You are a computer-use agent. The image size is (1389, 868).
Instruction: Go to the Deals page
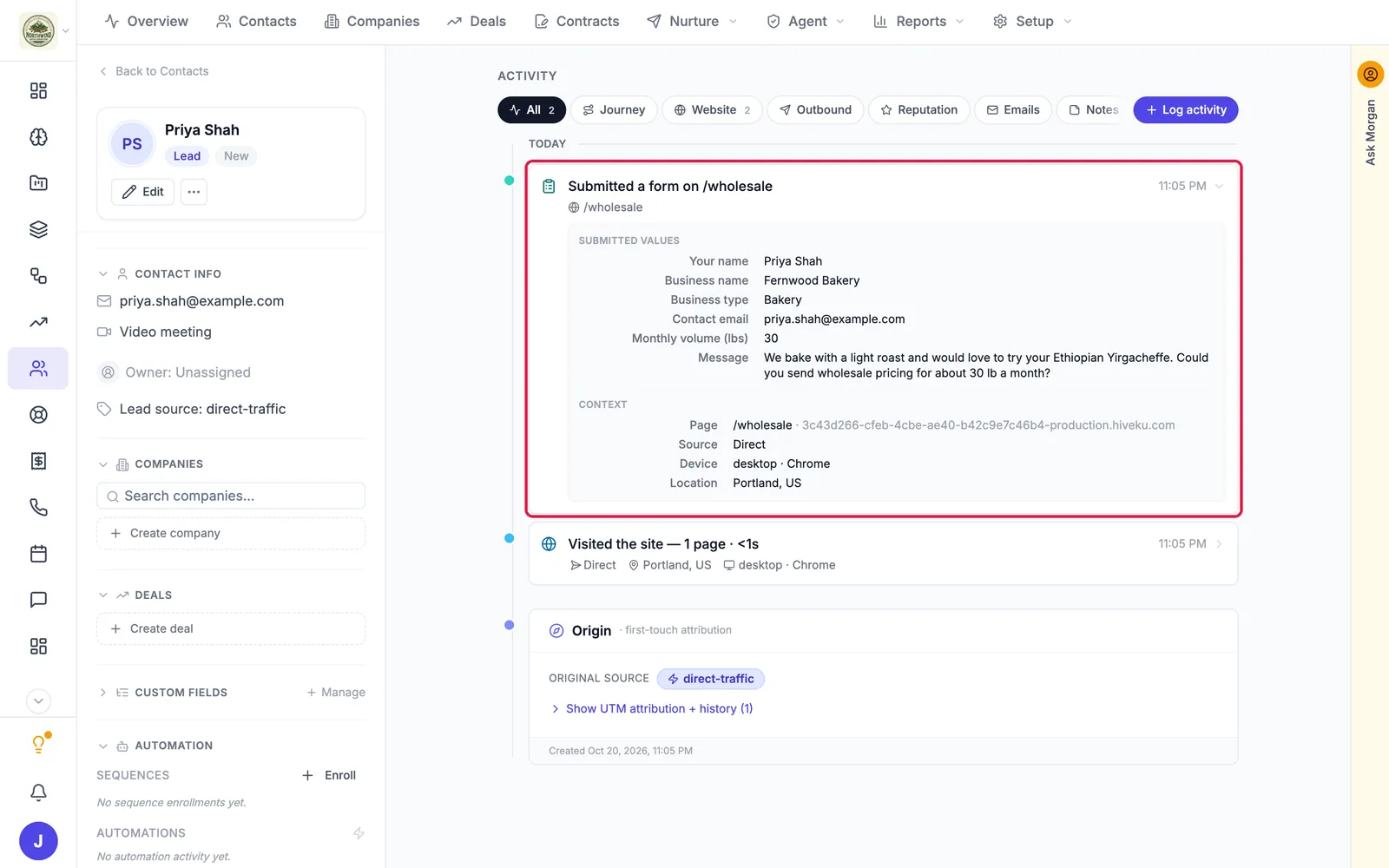tap(477, 22)
